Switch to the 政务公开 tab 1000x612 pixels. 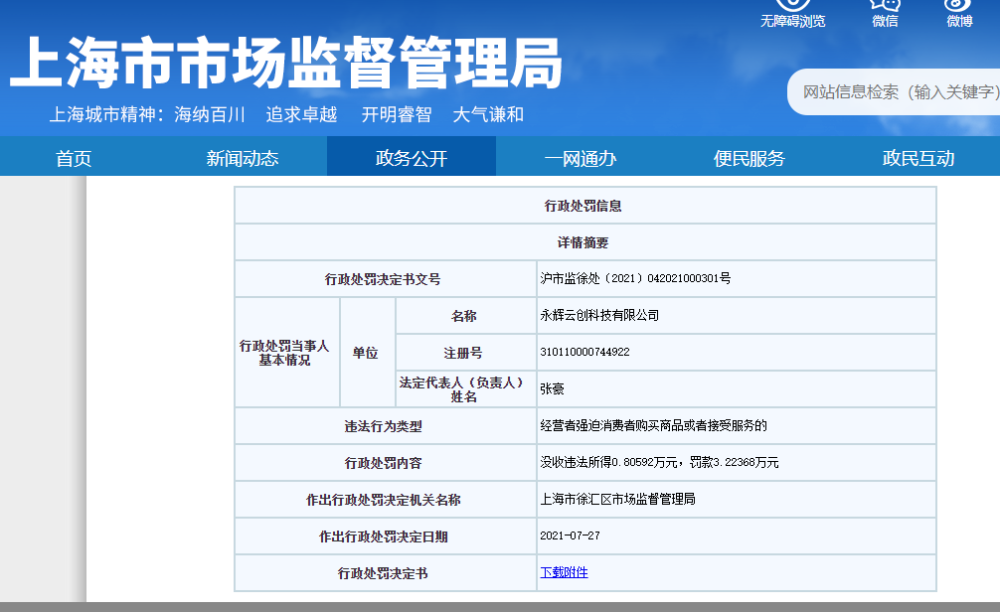411,157
